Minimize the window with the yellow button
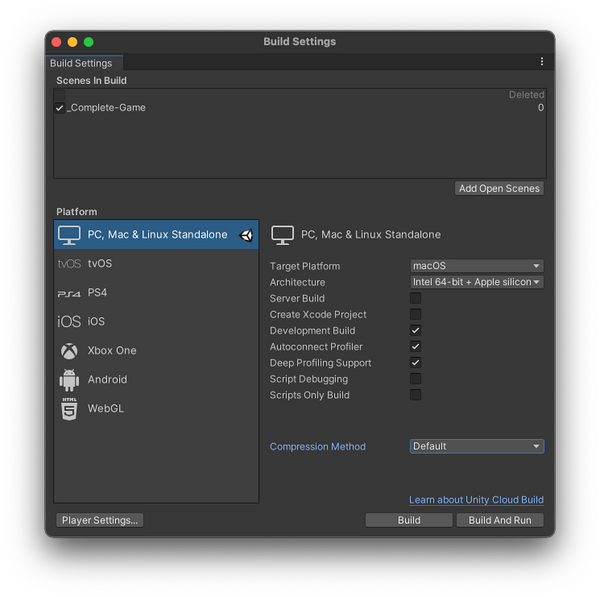Viewport: 600px width, 597px height. 73,42
